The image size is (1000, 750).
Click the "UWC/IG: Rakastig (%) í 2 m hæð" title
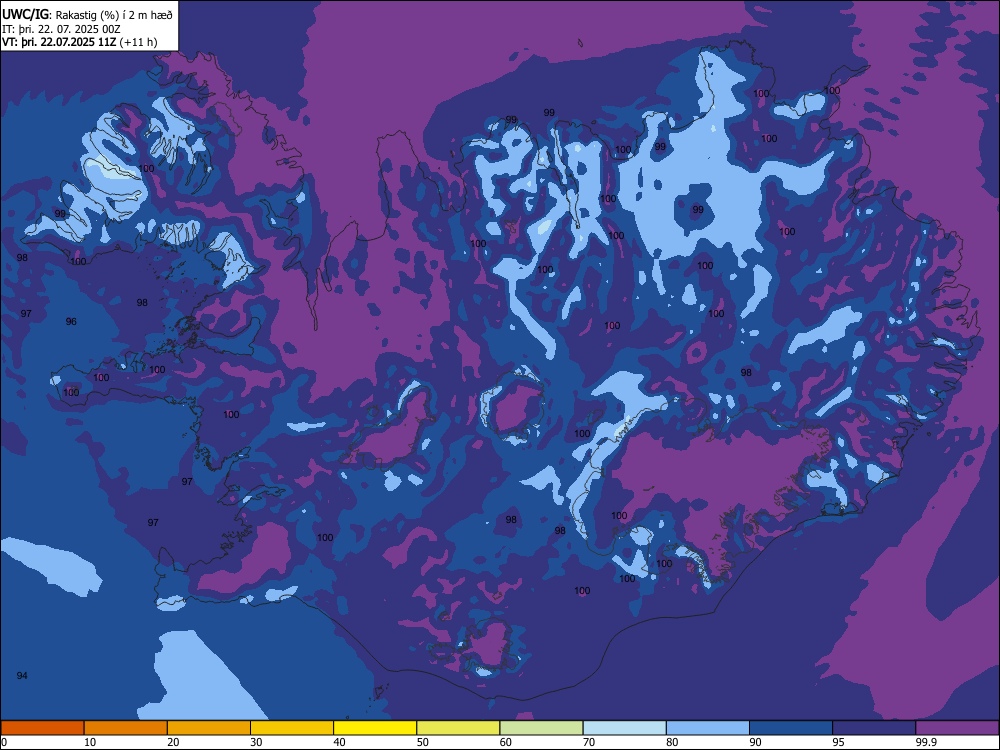pyautogui.click(x=87, y=14)
